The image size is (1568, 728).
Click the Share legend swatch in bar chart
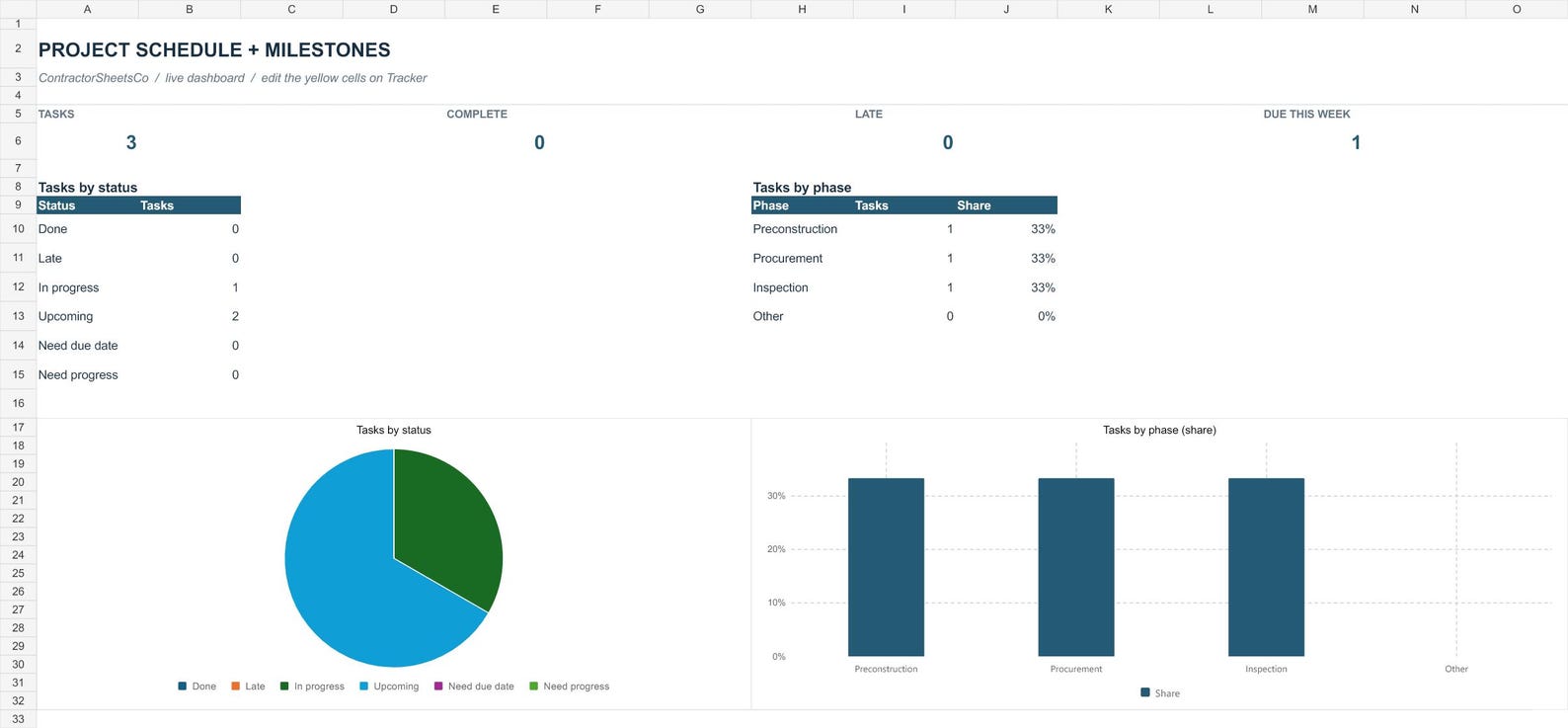click(x=1145, y=693)
